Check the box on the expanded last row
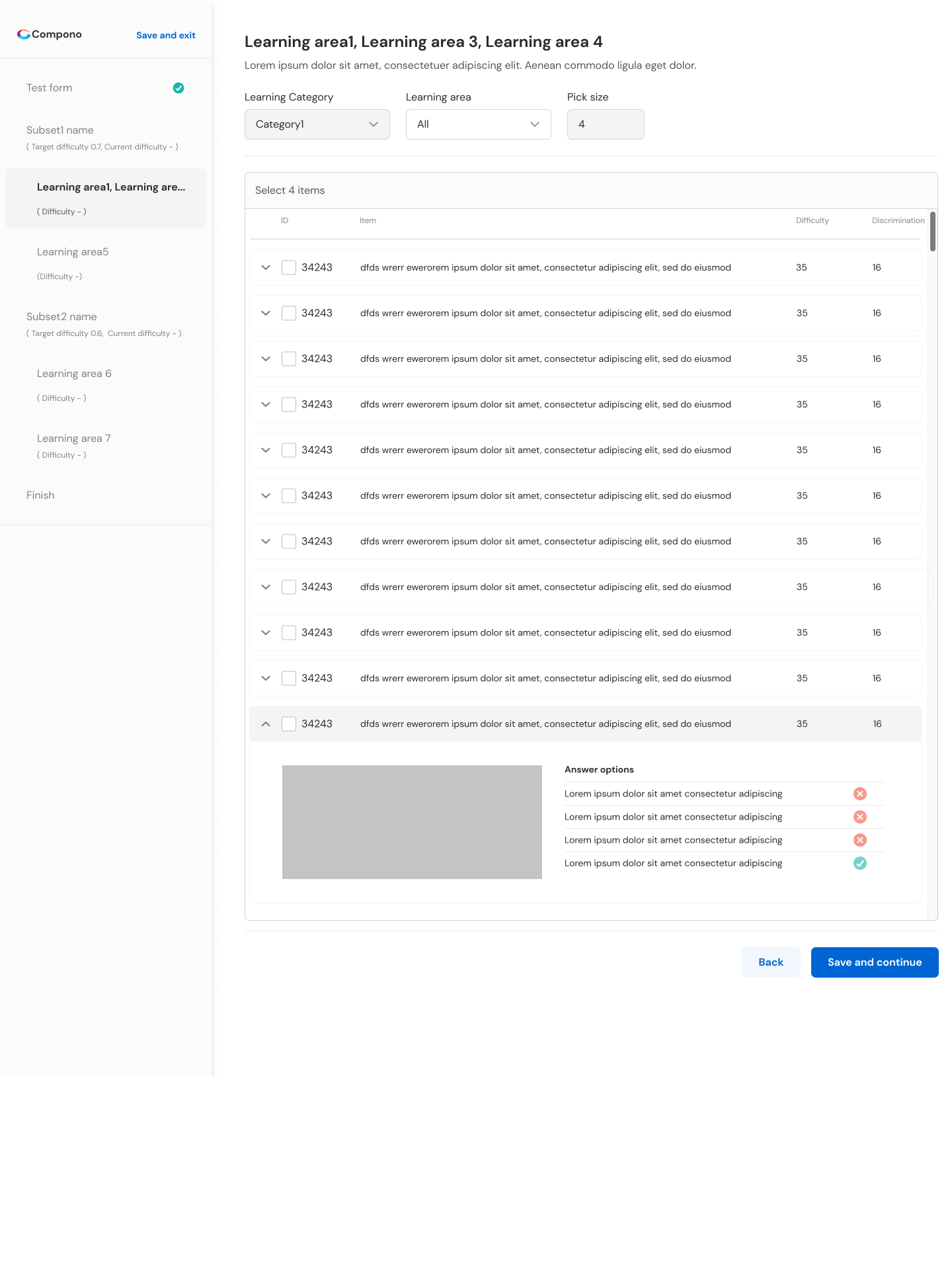Image resolution: width=952 pixels, height=1270 pixels. (x=289, y=724)
